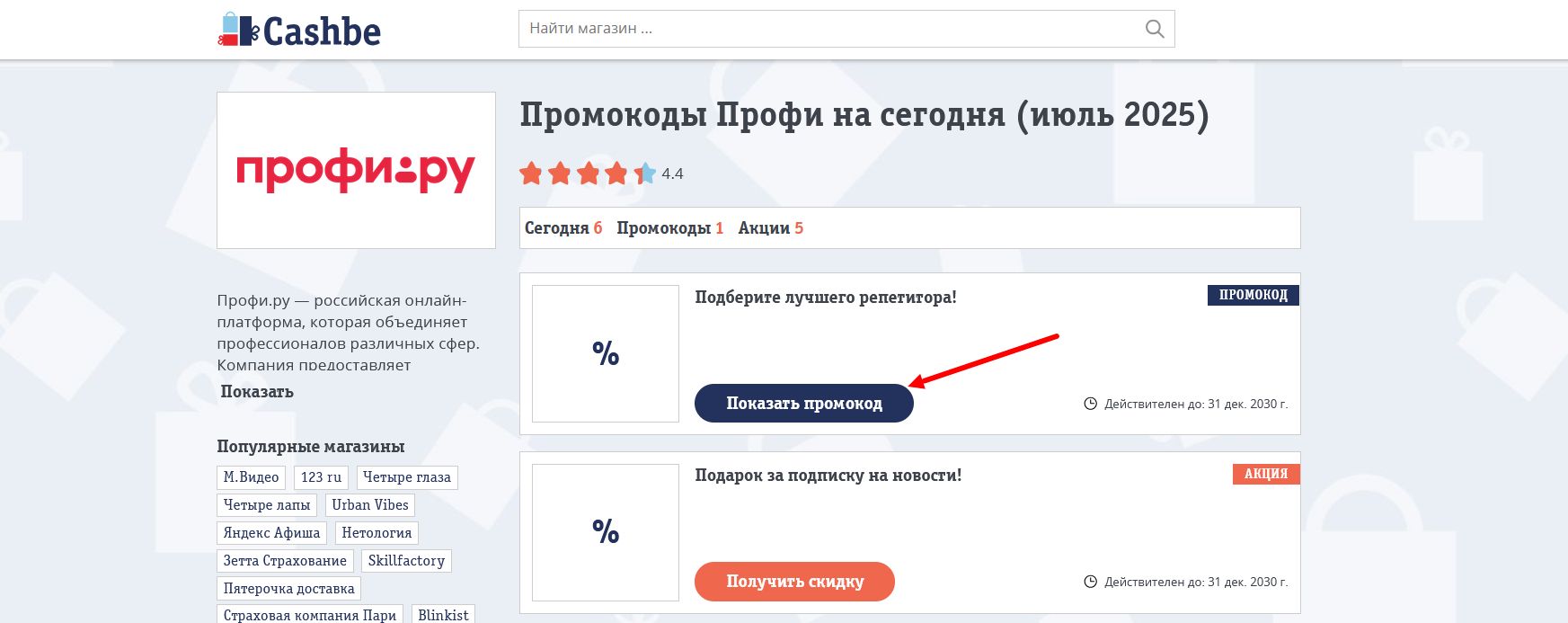Open the 'Страховая компания Пари' store tag
This screenshot has width=1568, height=623.
(x=310, y=615)
